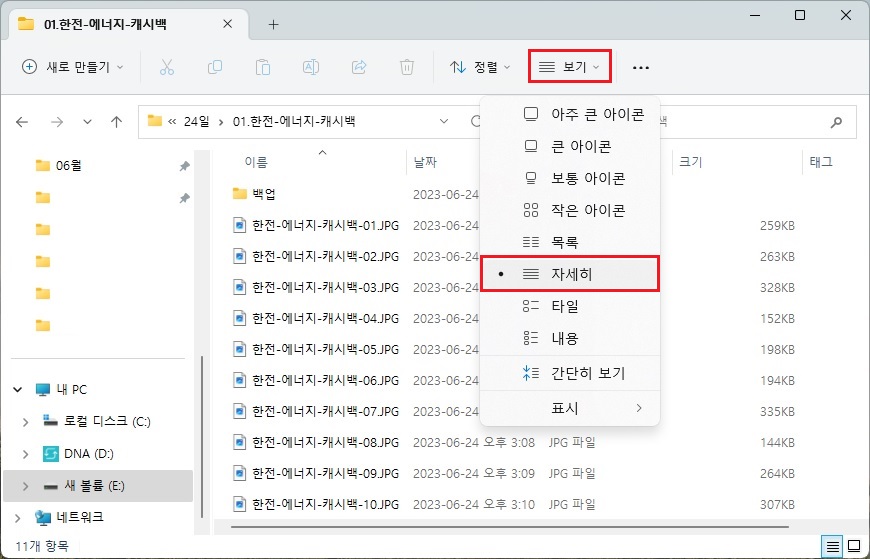
Task: Open the 표시 submenu
Action: [570, 408]
